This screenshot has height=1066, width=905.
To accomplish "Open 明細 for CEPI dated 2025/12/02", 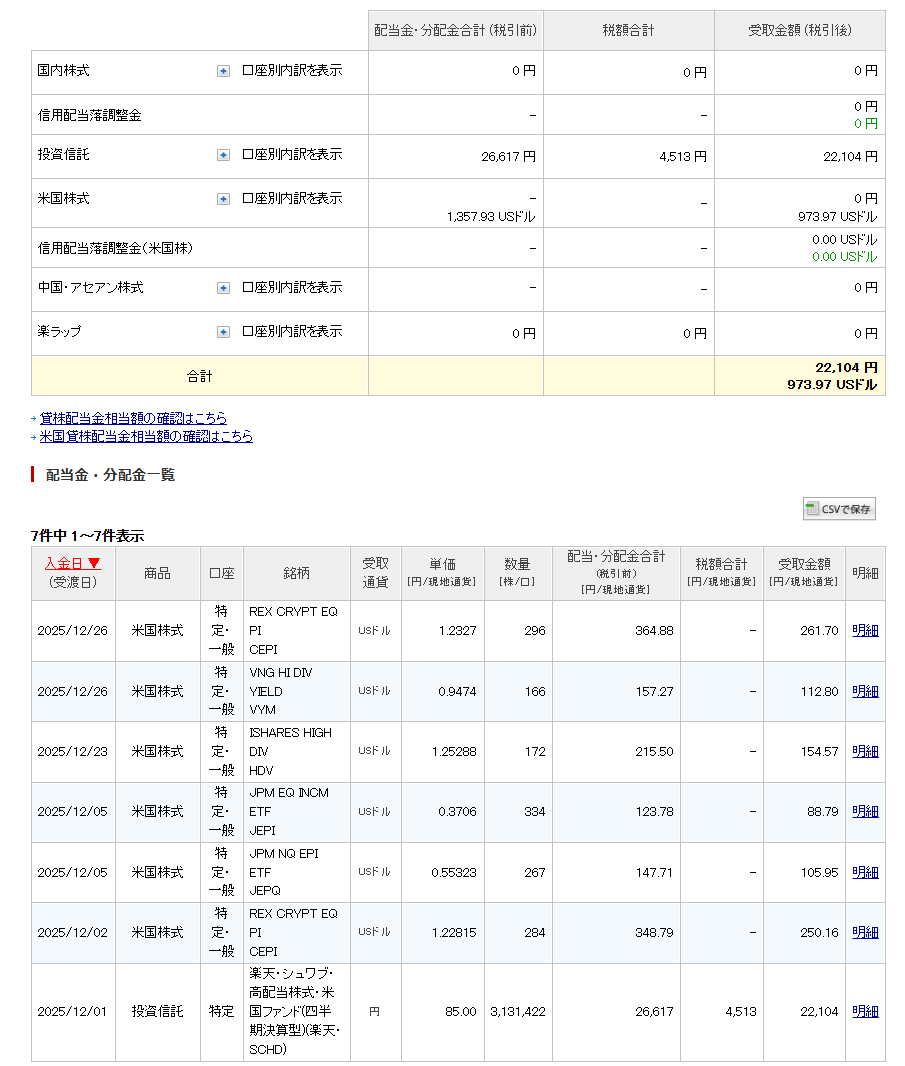I will coord(865,932).
